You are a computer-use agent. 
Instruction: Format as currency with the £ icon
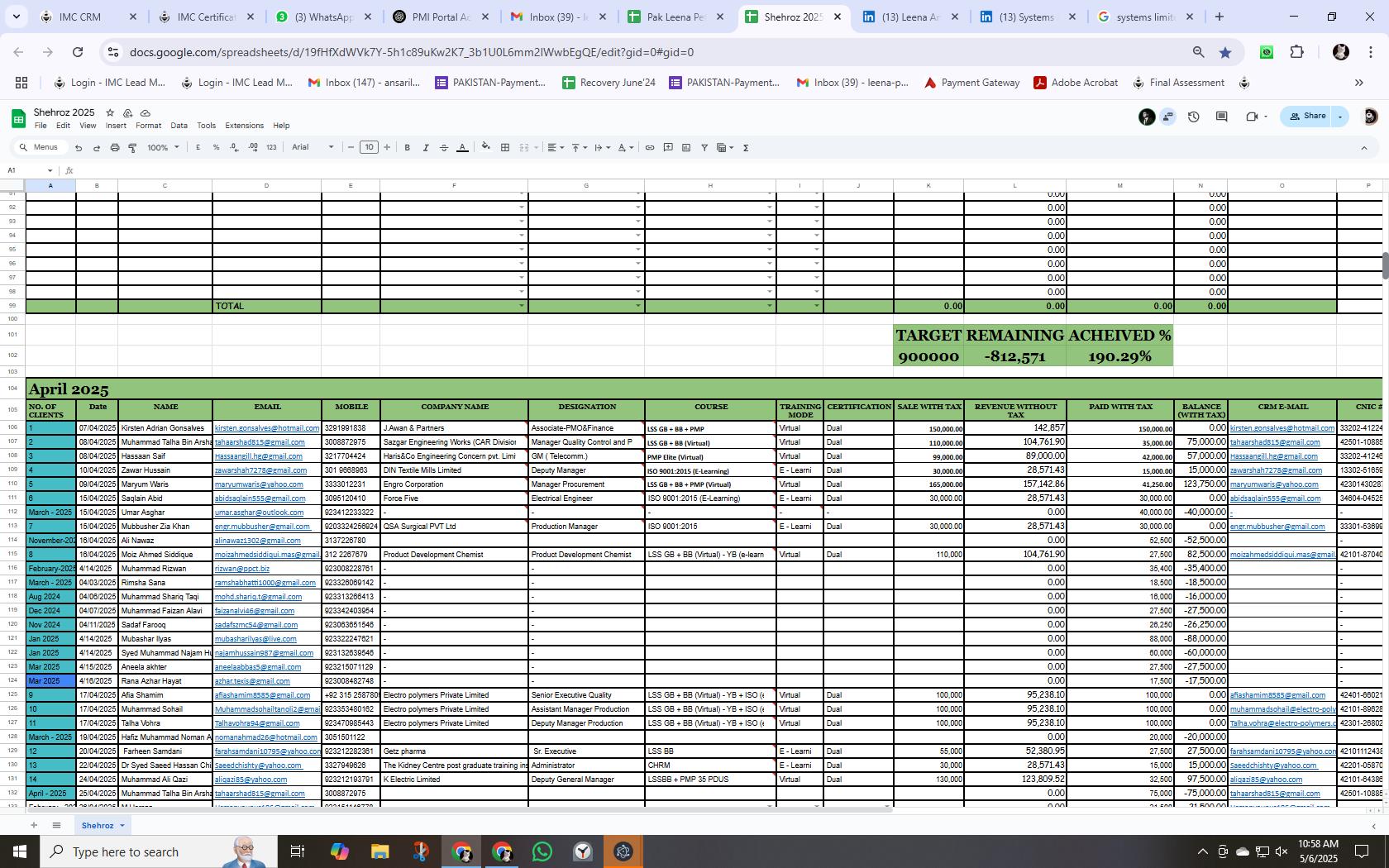198,148
